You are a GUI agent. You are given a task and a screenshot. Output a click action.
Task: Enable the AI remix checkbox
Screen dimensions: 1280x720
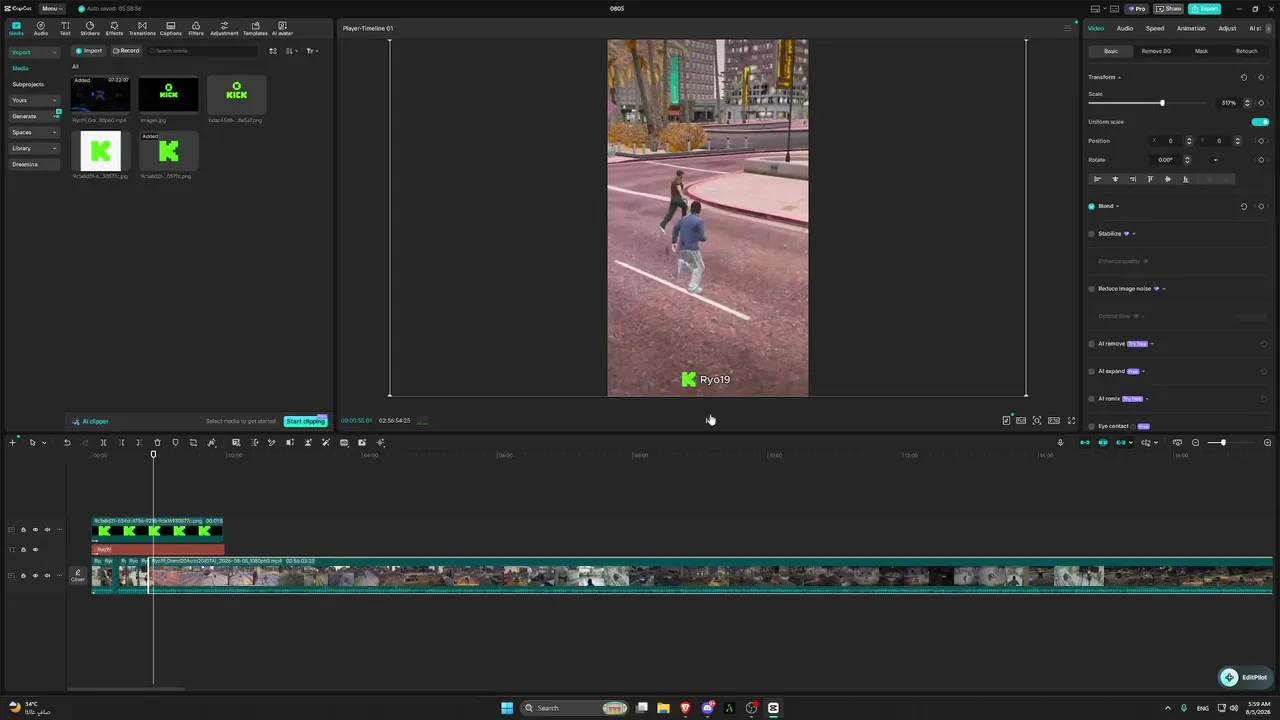[x=1091, y=399]
